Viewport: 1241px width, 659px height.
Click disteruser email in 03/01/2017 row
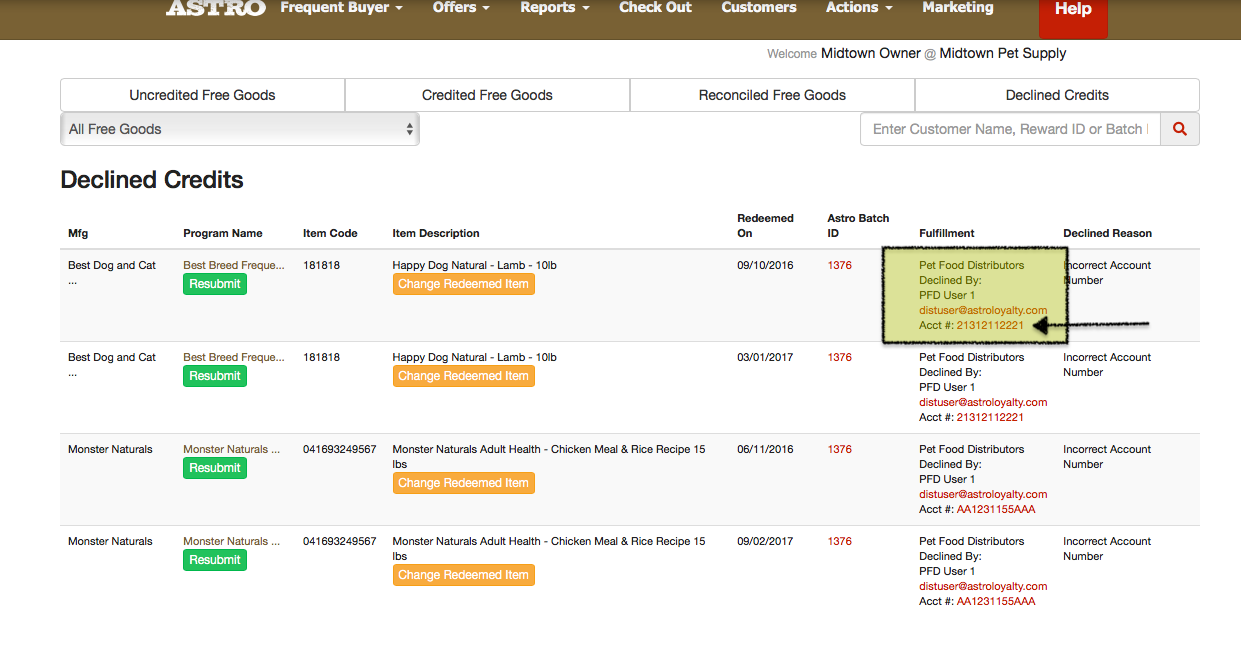tap(983, 402)
